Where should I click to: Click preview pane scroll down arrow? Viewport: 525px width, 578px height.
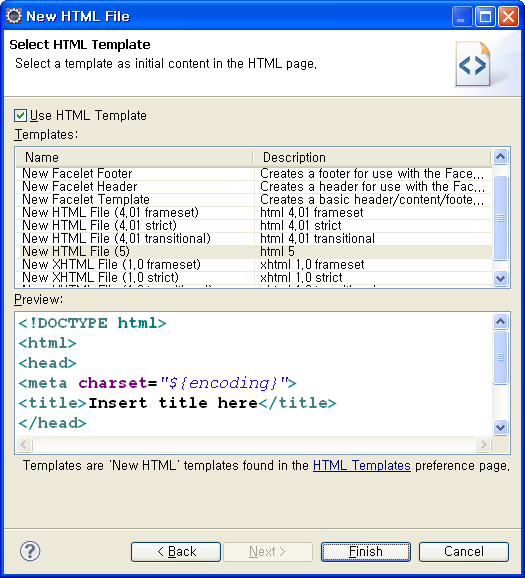click(x=501, y=427)
